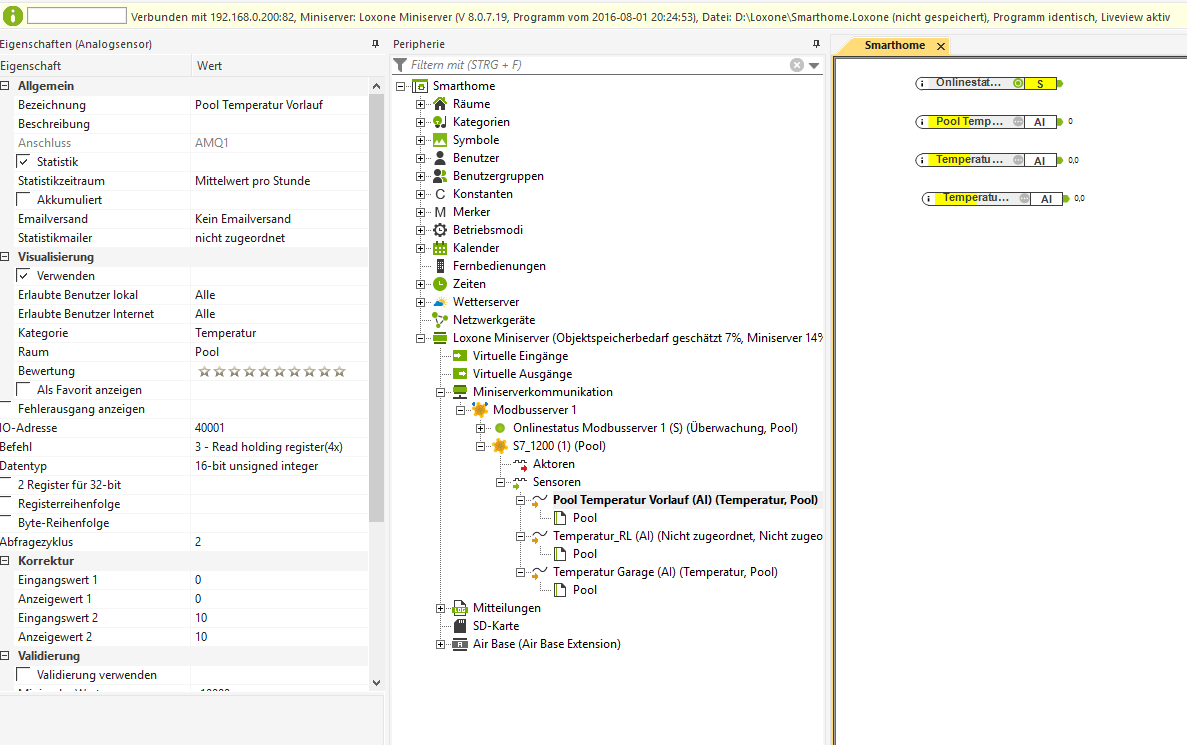
Task: Select Temperatur Garage sensor in tree
Action: [664, 572]
